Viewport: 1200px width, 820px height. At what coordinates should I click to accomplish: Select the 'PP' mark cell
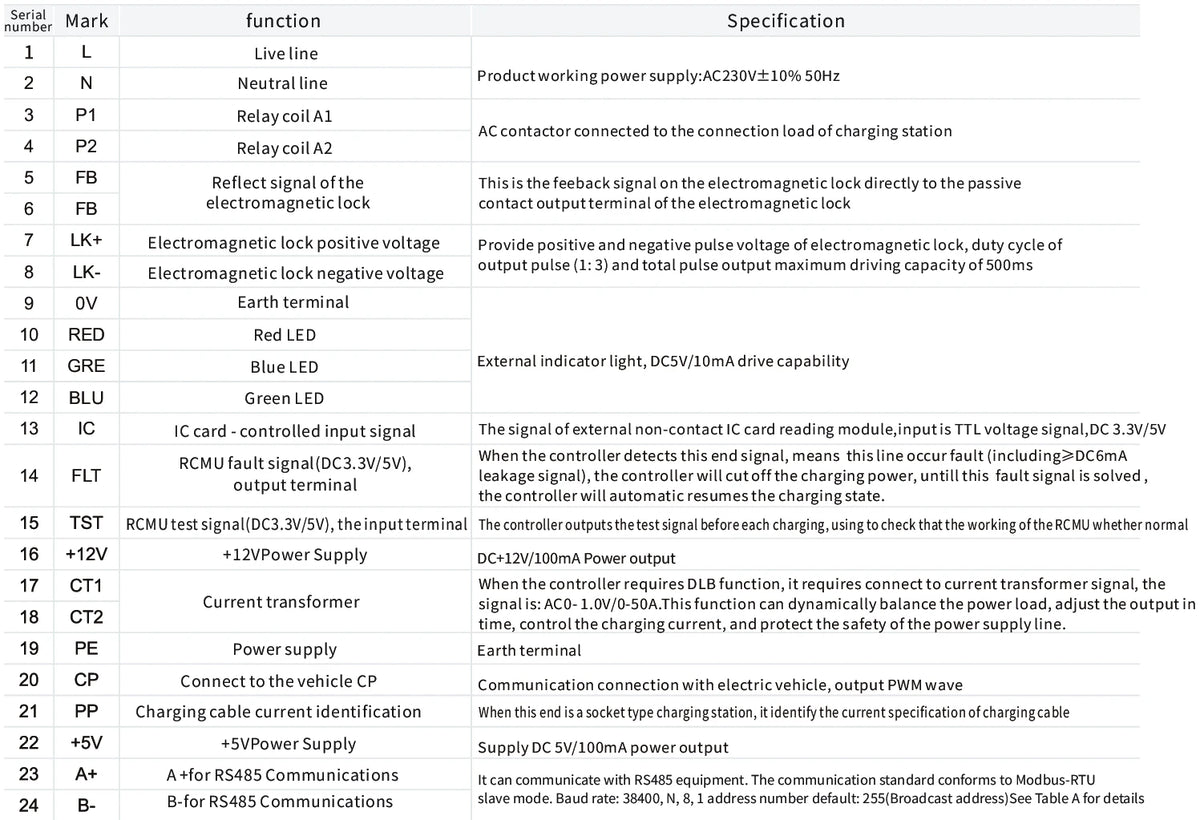pos(86,711)
